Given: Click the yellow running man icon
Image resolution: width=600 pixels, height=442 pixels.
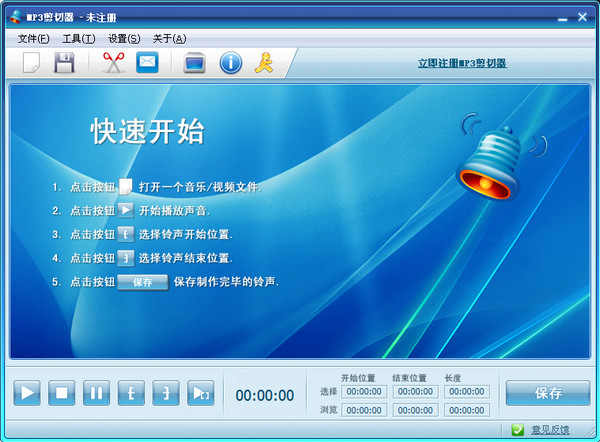Looking at the screenshot, I should pos(264,63).
